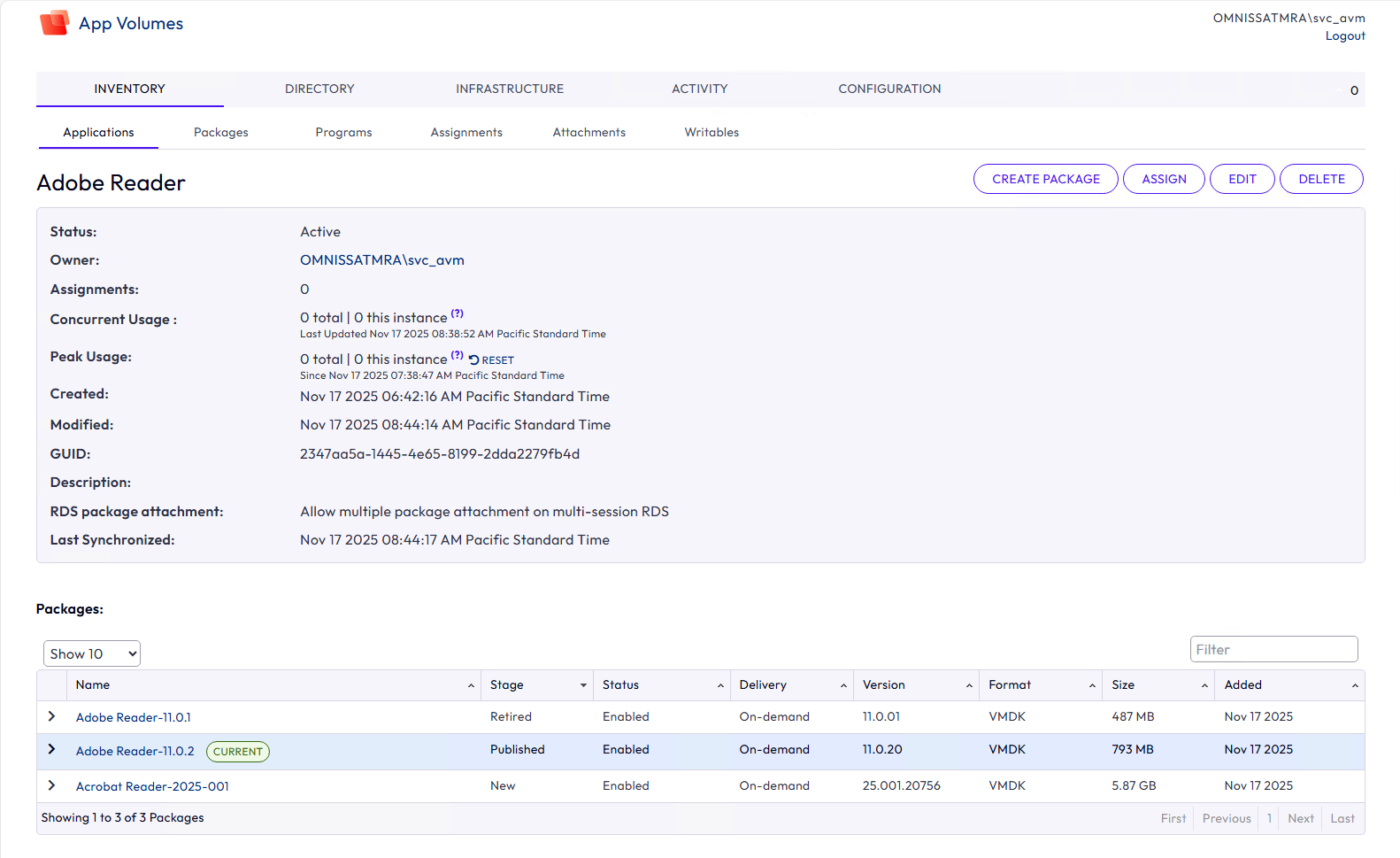
Task: Sort packages by Version column arrow
Action: click(x=969, y=686)
